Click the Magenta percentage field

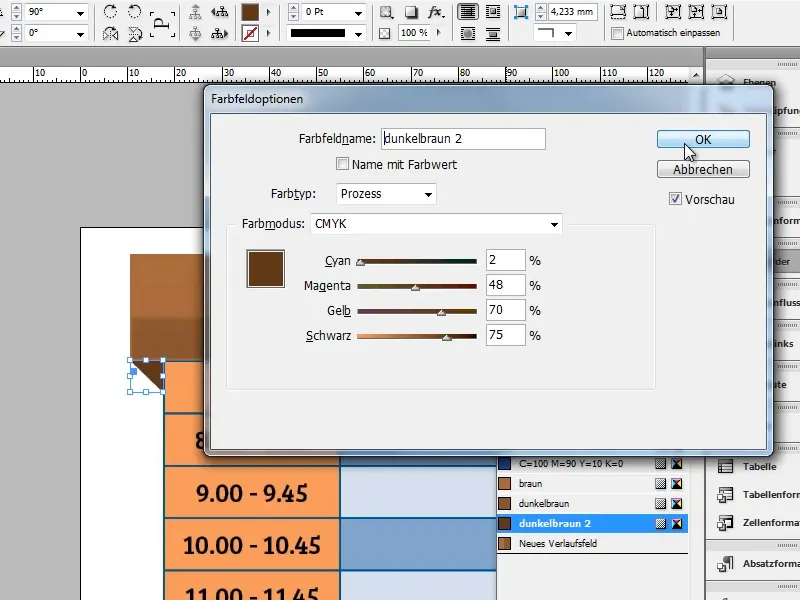tap(506, 285)
